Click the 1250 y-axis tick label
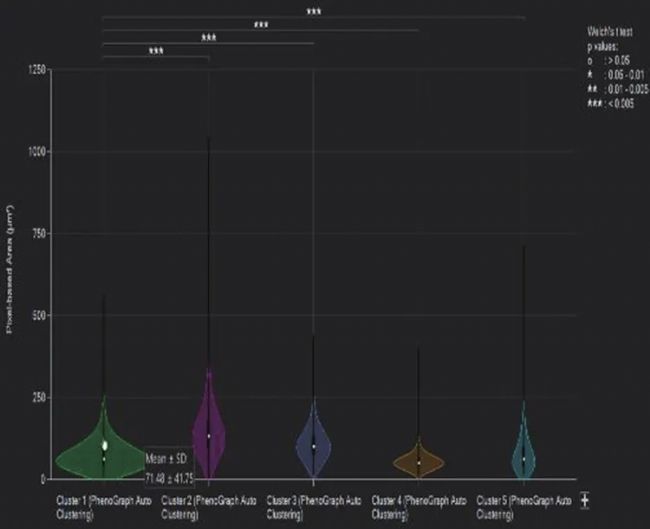650x529 pixels. 30,69
